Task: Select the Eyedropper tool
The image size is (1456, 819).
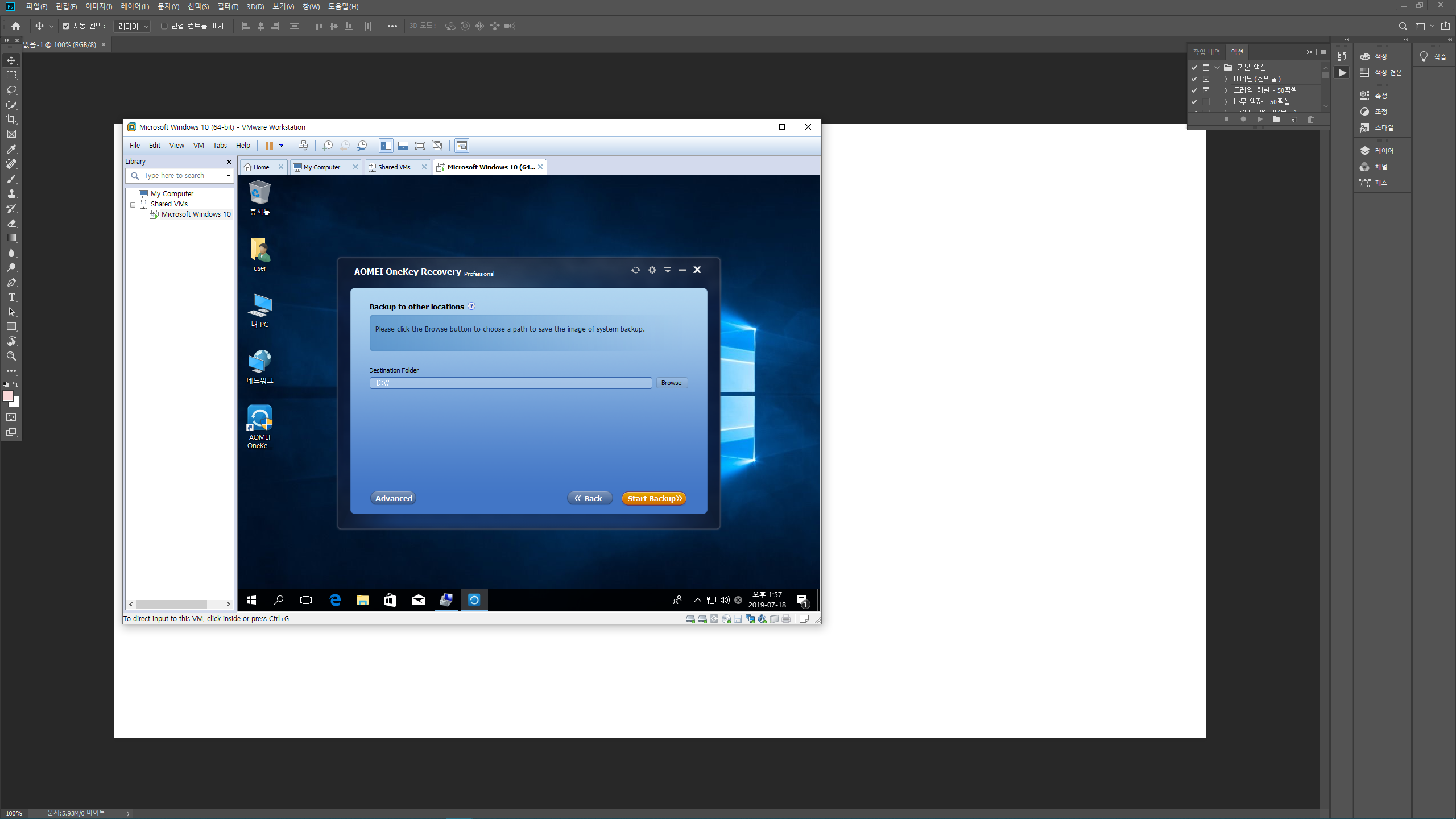Action: point(11,149)
